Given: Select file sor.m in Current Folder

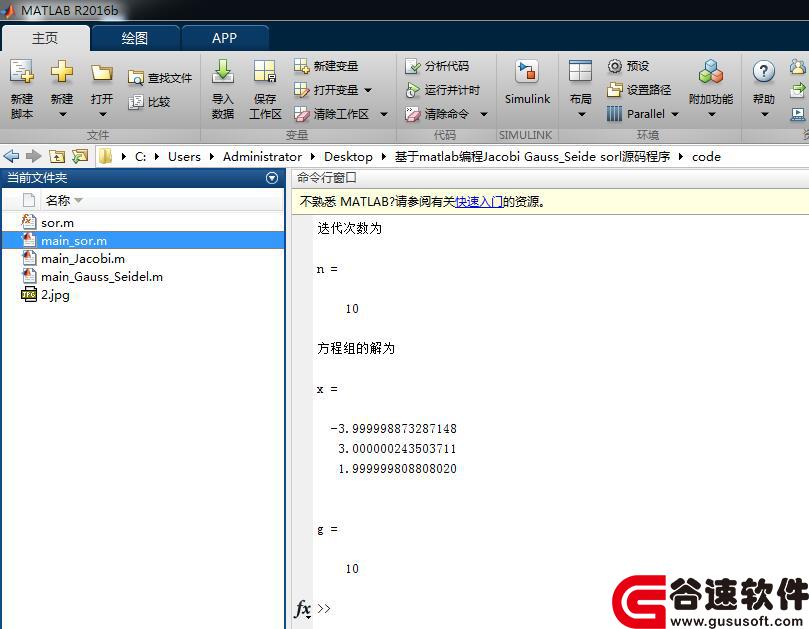Looking at the screenshot, I should (143, 222).
